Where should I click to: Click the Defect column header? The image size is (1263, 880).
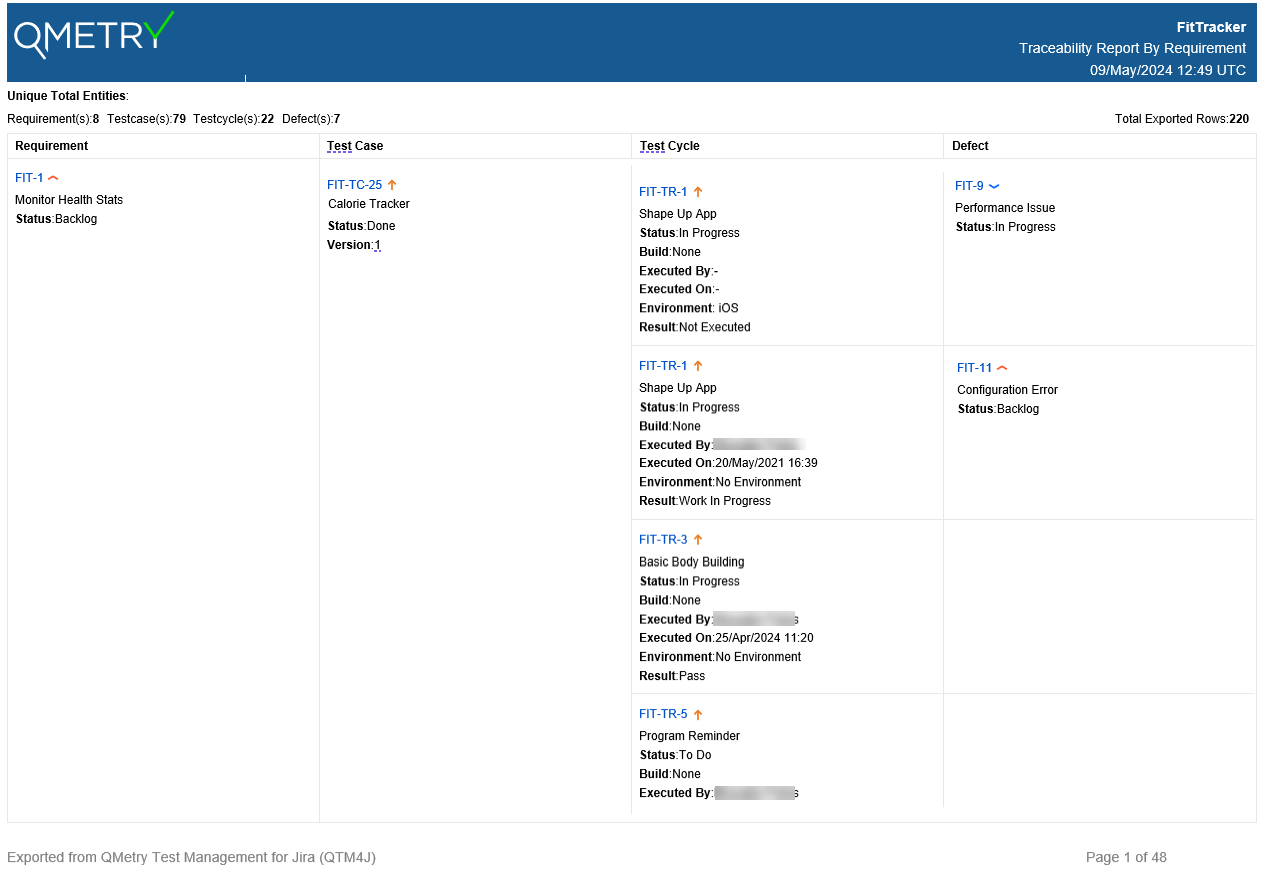970,146
